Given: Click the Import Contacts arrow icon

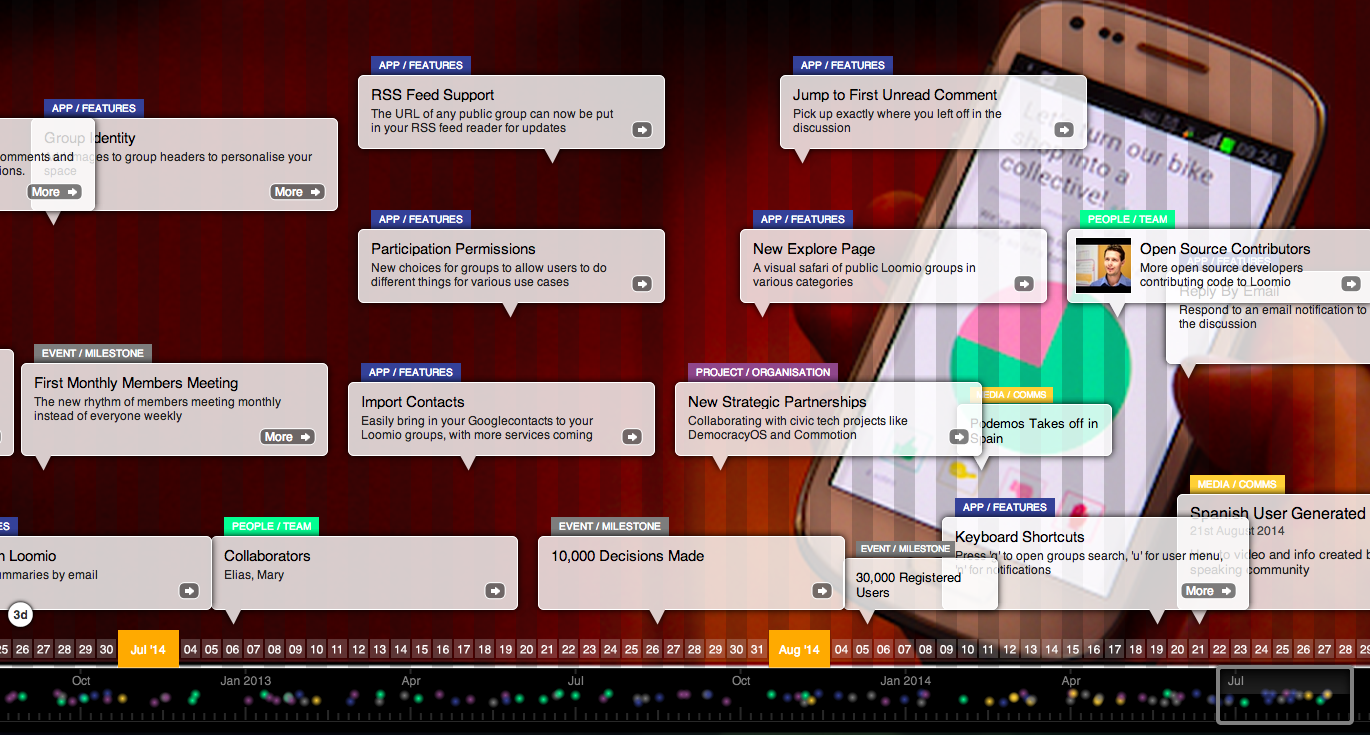Looking at the screenshot, I should pyautogui.click(x=632, y=436).
